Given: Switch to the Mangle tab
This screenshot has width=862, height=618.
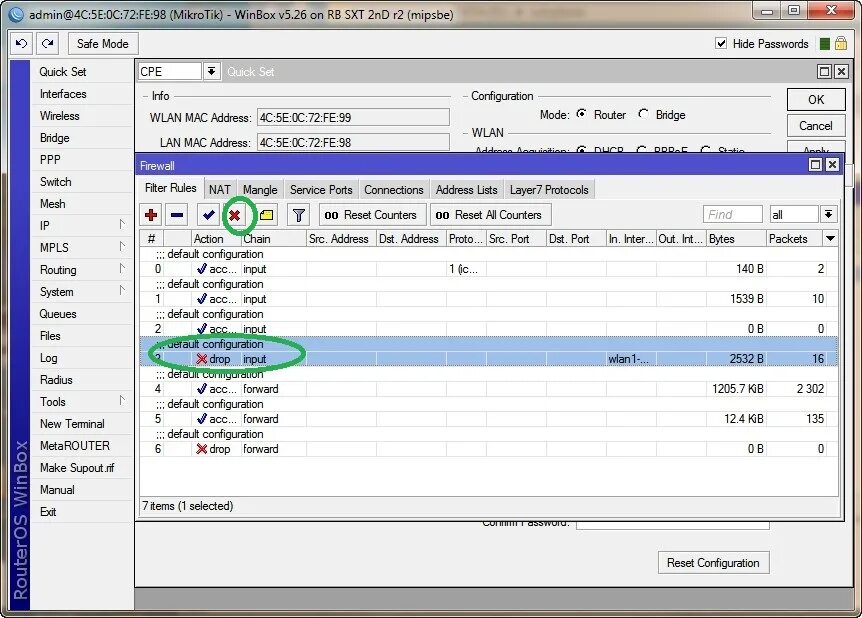Looking at the screenshot, I should 260,190.
